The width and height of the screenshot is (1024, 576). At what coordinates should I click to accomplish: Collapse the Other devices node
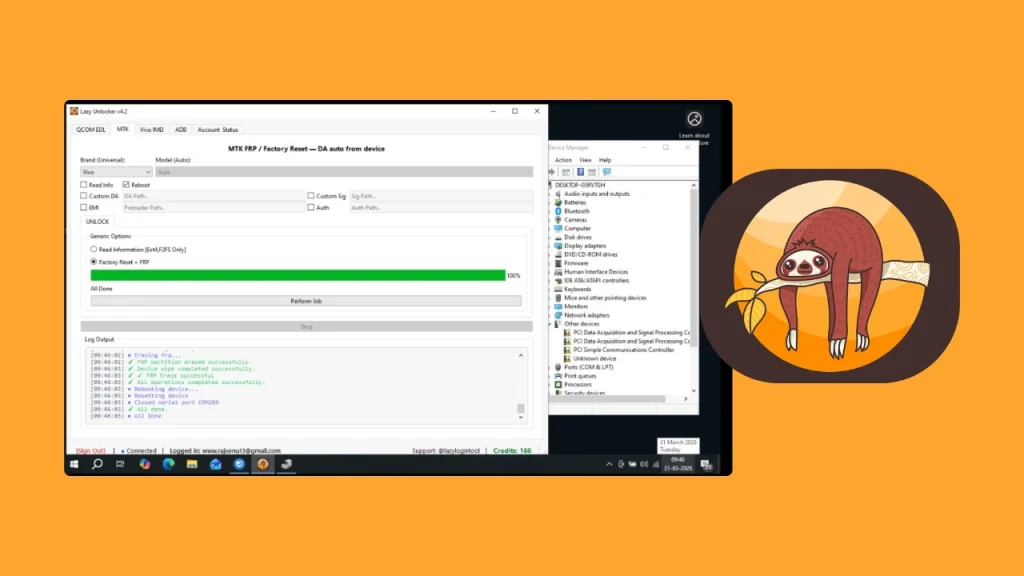[x=551, y=324]
